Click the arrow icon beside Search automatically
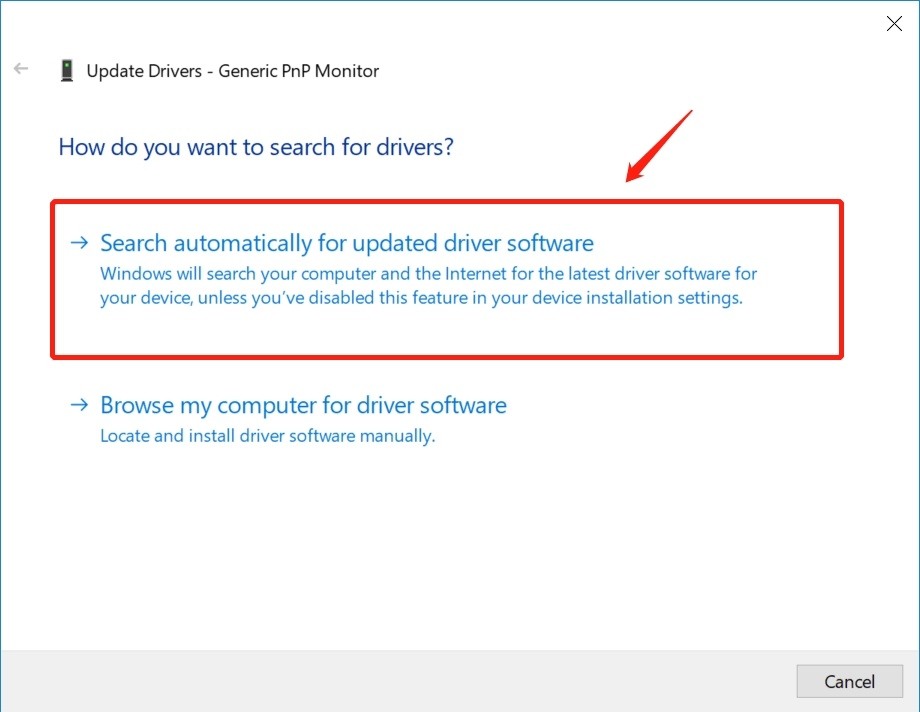The image size is (920, 712). pos(79,243)
